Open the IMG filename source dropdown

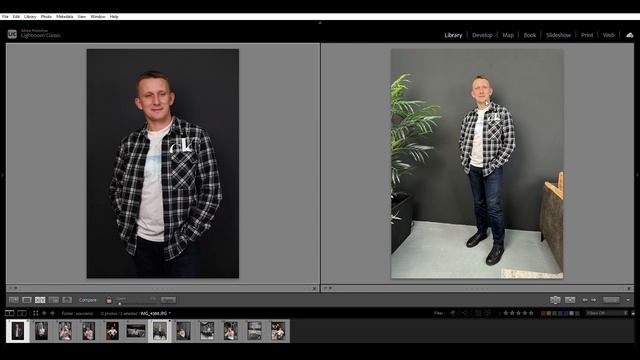coord(156,313)
